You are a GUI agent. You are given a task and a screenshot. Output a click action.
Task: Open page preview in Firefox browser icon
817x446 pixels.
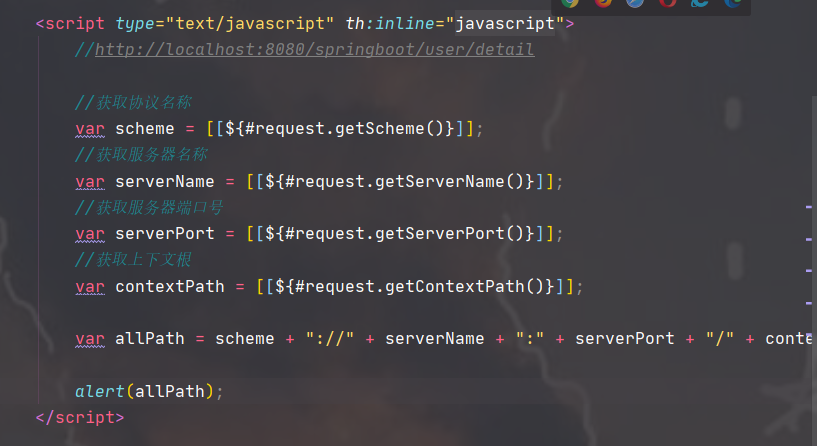(x=603, y=3)
